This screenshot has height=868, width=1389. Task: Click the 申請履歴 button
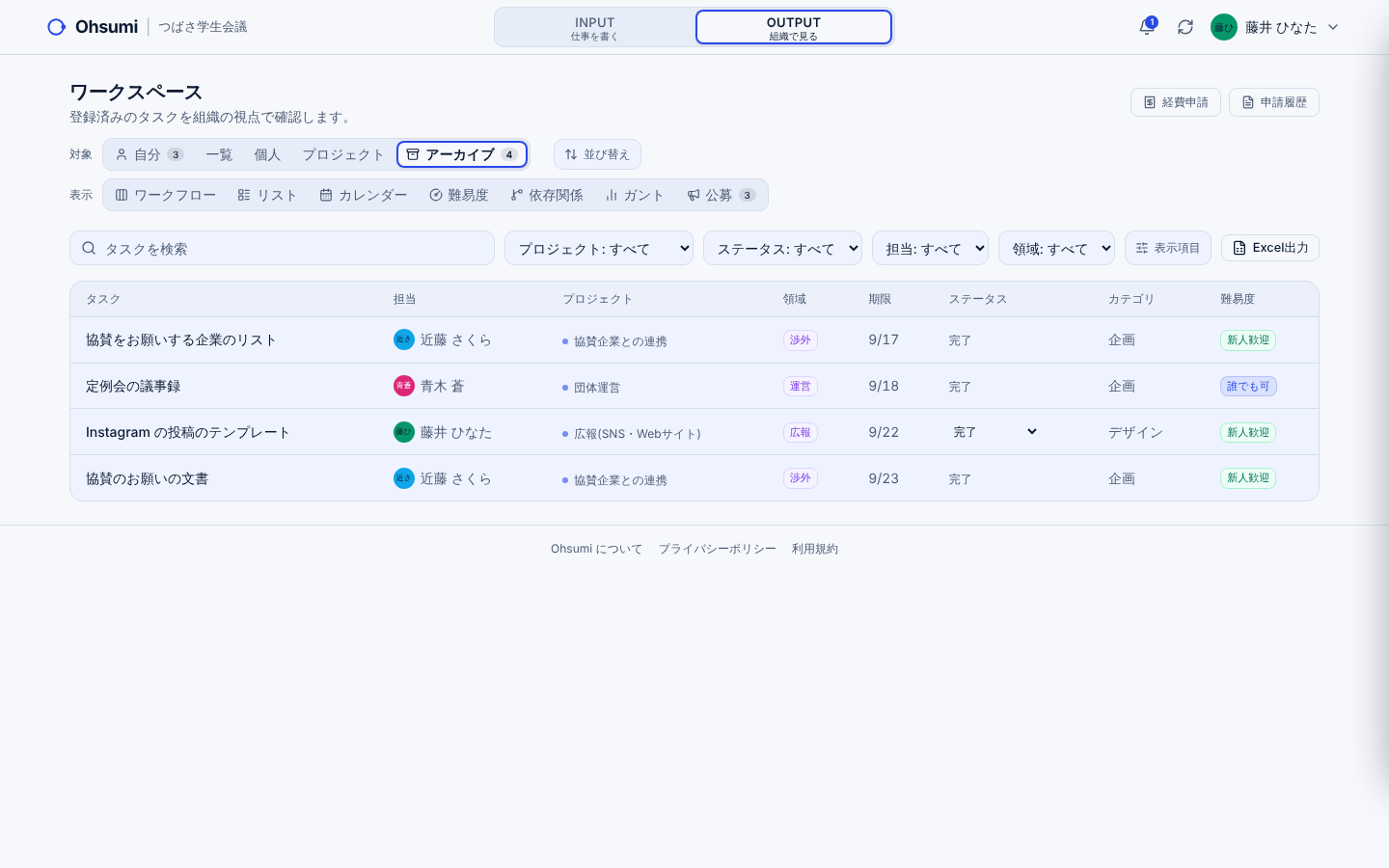(x=1274, y=102)
